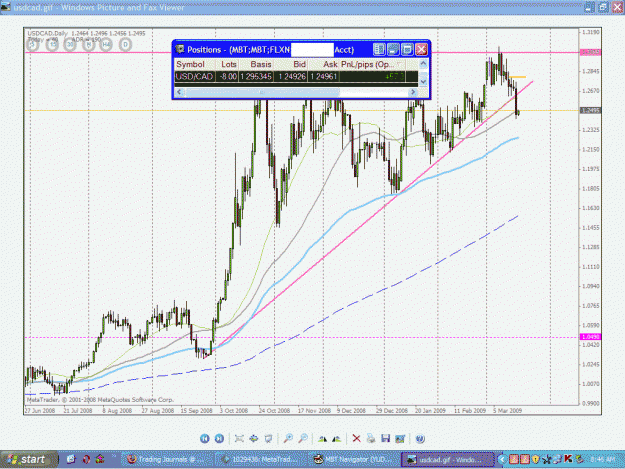Click Positions horizontal scroll-right arrow
The height and width of the screenshot is (469, 625).
(x=413, y=92)
